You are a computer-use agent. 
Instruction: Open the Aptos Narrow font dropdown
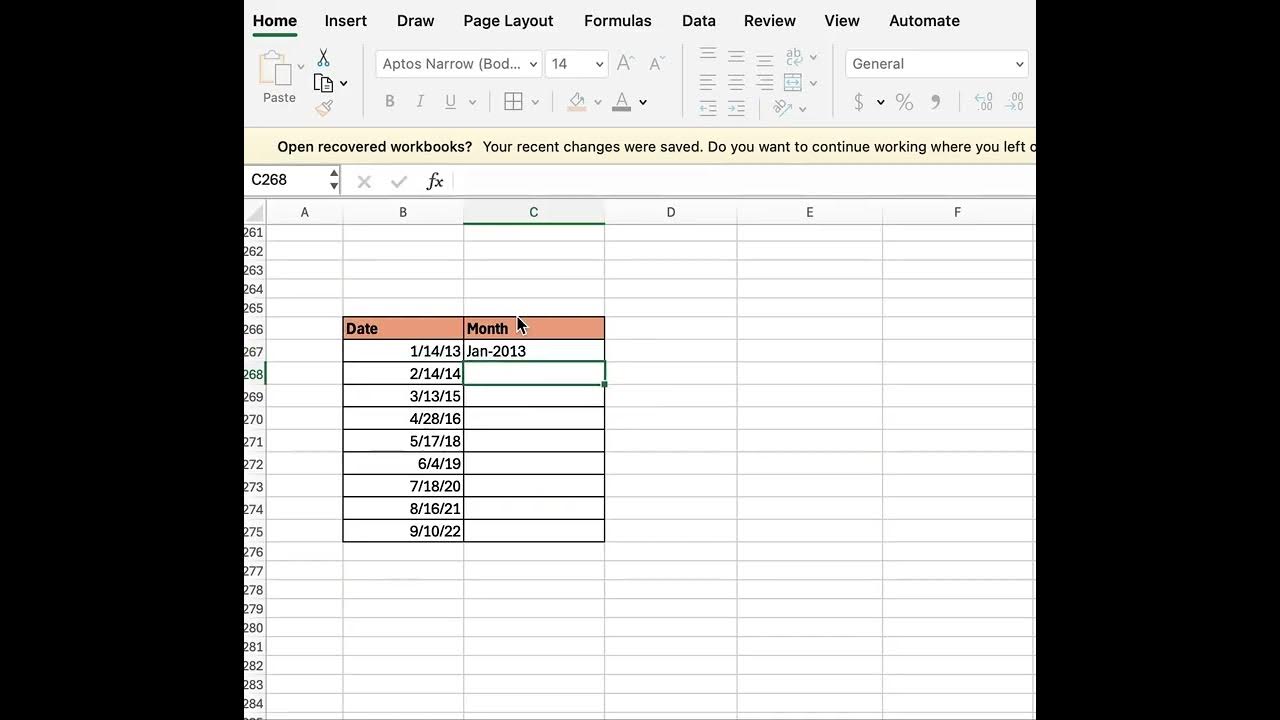457,63
